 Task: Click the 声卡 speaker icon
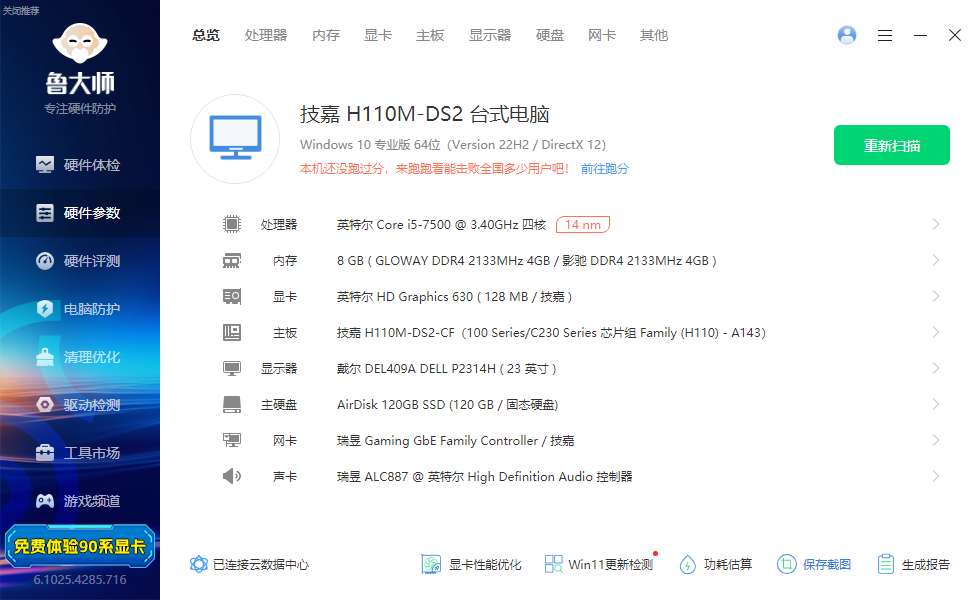tap(232, 476)
